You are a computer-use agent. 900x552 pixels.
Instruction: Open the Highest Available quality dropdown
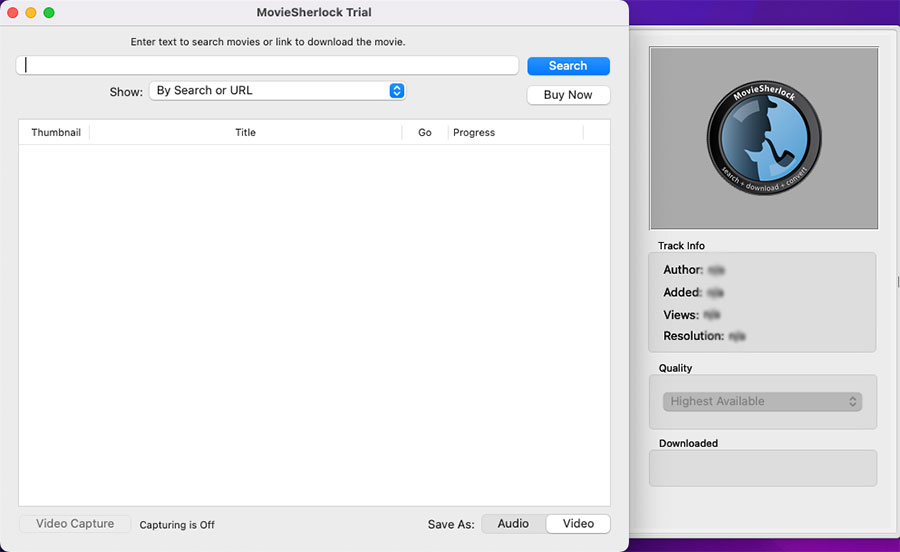click(762, 402)
